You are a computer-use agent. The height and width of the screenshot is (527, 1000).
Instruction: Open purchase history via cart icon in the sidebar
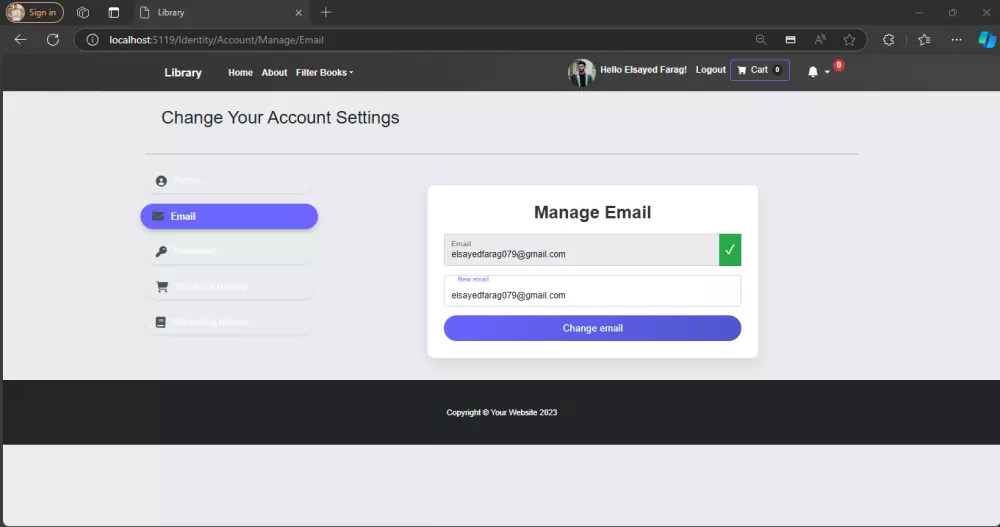pyautogui.click(x=230, y=286)
